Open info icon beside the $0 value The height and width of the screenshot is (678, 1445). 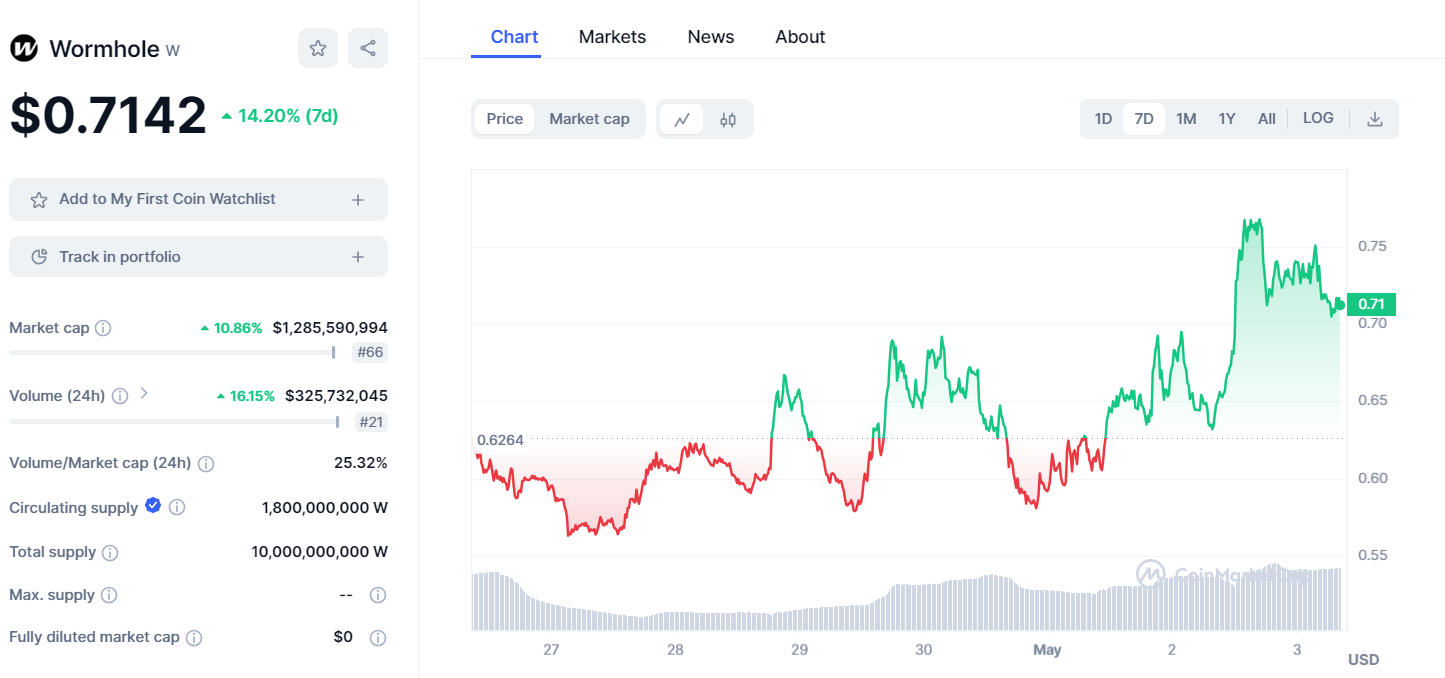[x=378, y=637]
